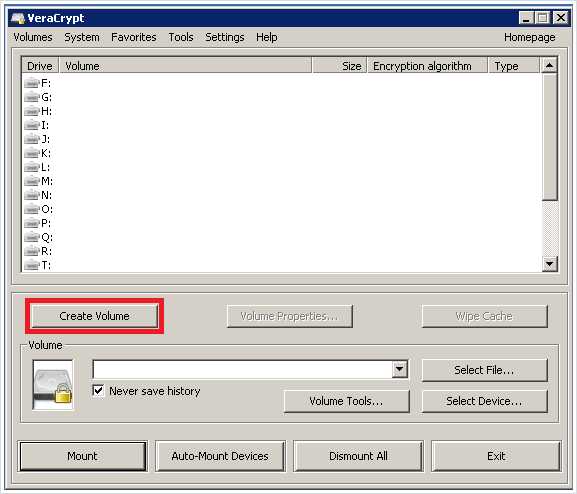The width and height of the screenshot is (577, 494).
Task: Select the T: drive slot icon
Action: pos(32,265)
